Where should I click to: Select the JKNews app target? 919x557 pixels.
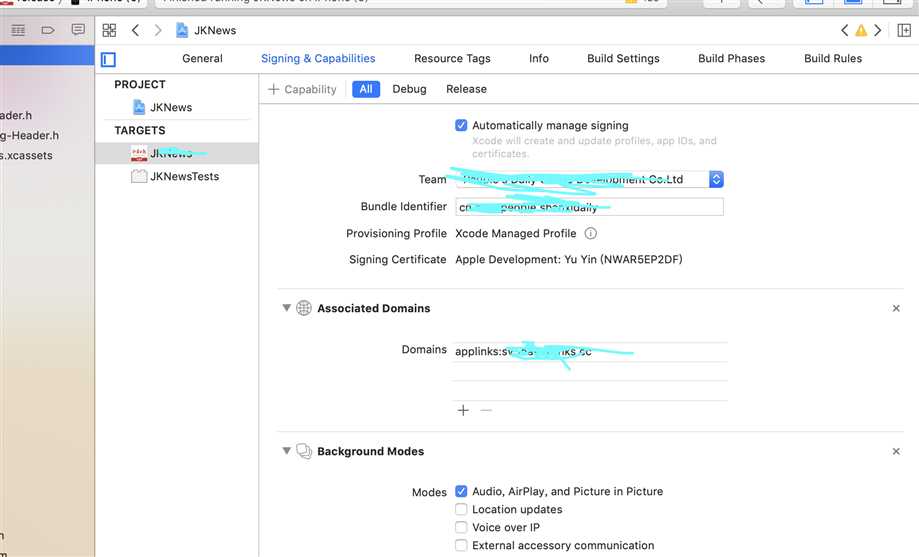176,154
